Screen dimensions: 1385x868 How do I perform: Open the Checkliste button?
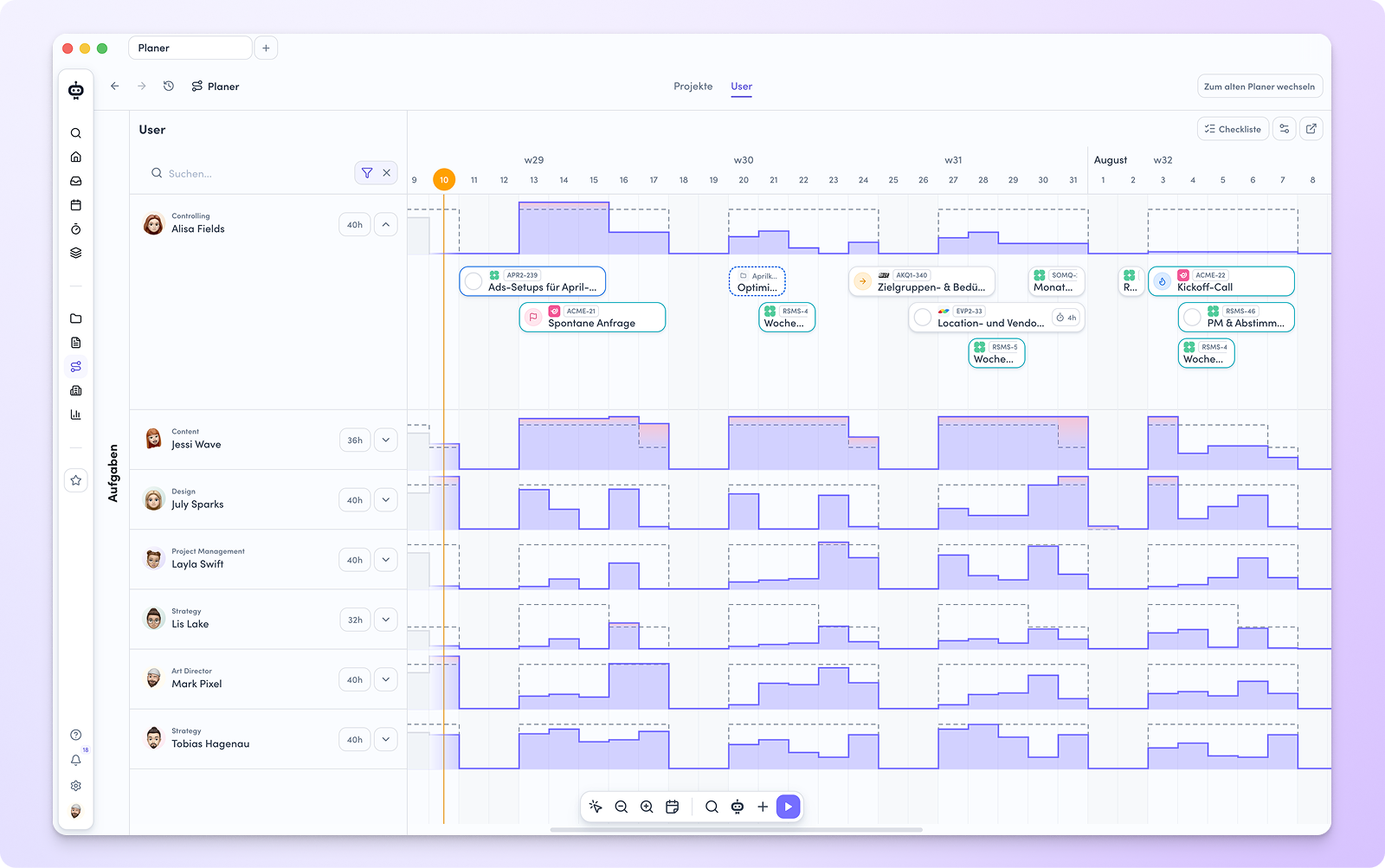tap(1233, 129)
